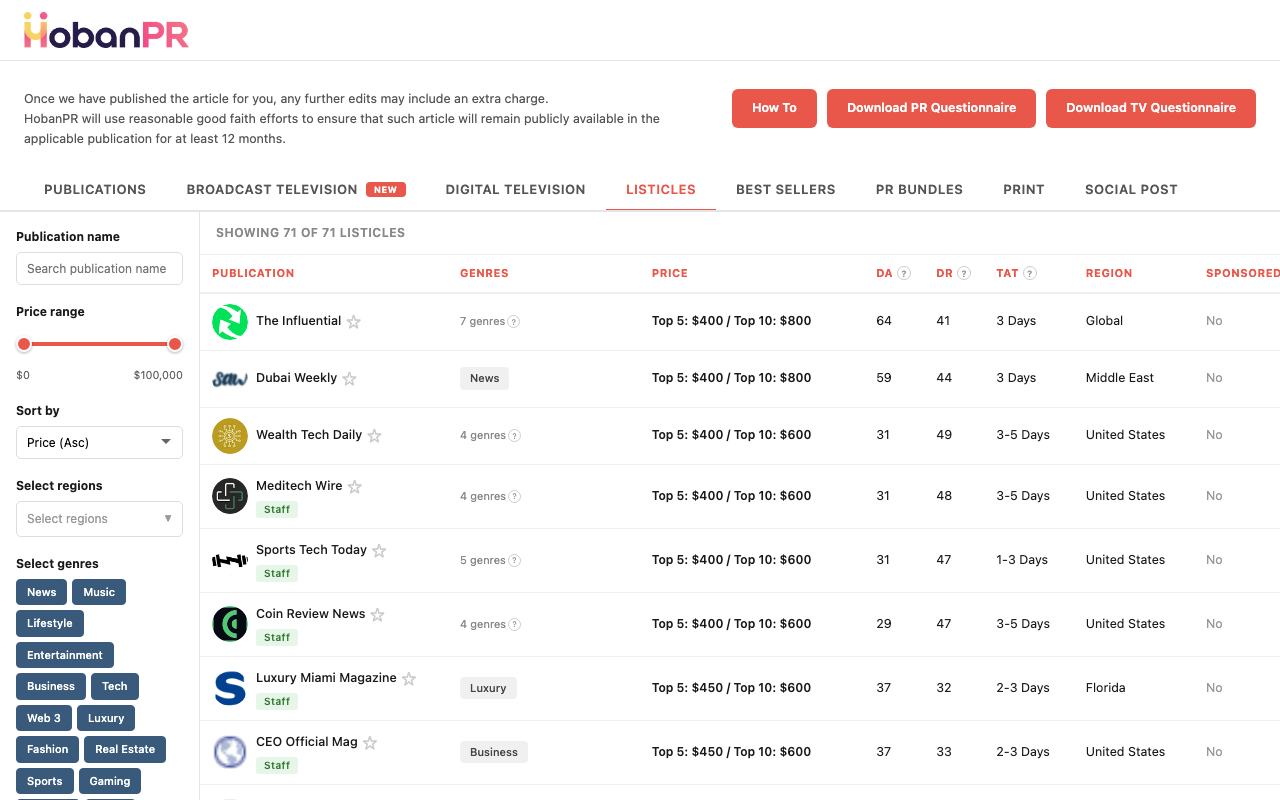Open the TAT question mark icon

(1031, 273)
